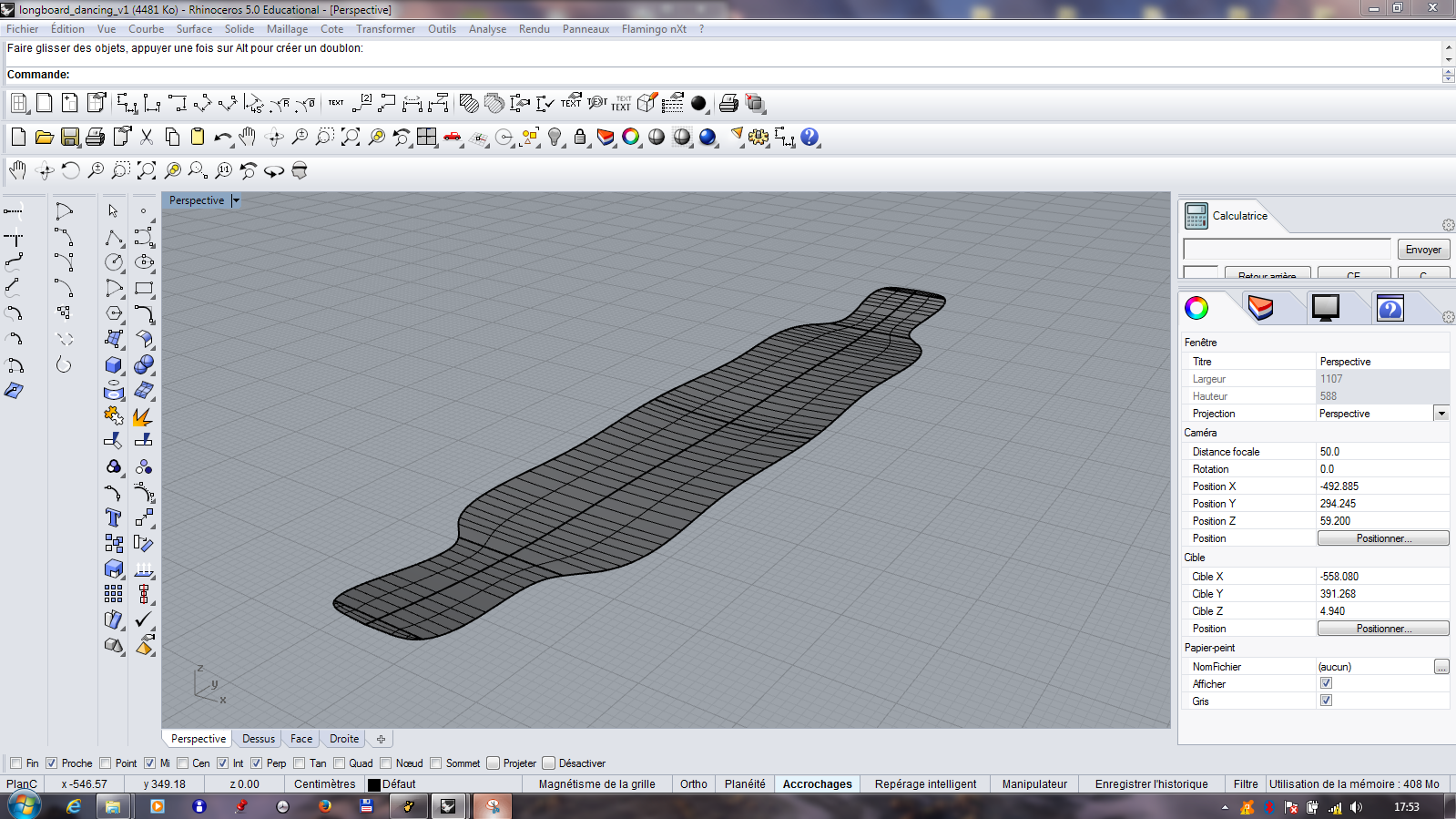Expand the Perspective viewport title menu

pyautogui.click(x=236, y=200)
